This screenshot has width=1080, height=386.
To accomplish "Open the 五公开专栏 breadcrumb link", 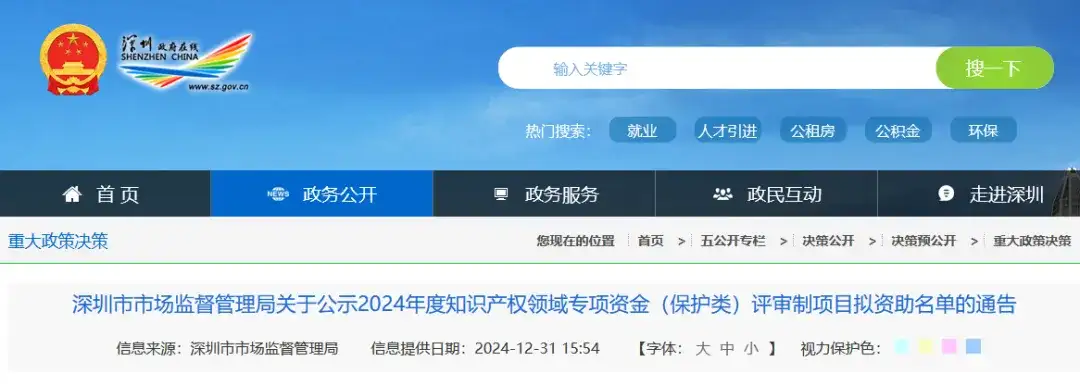I will [733, 241].
